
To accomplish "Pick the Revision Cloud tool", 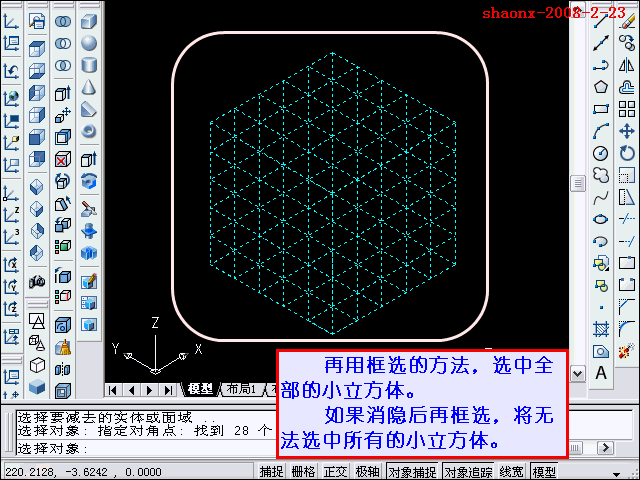I will [x=600, y=176].
